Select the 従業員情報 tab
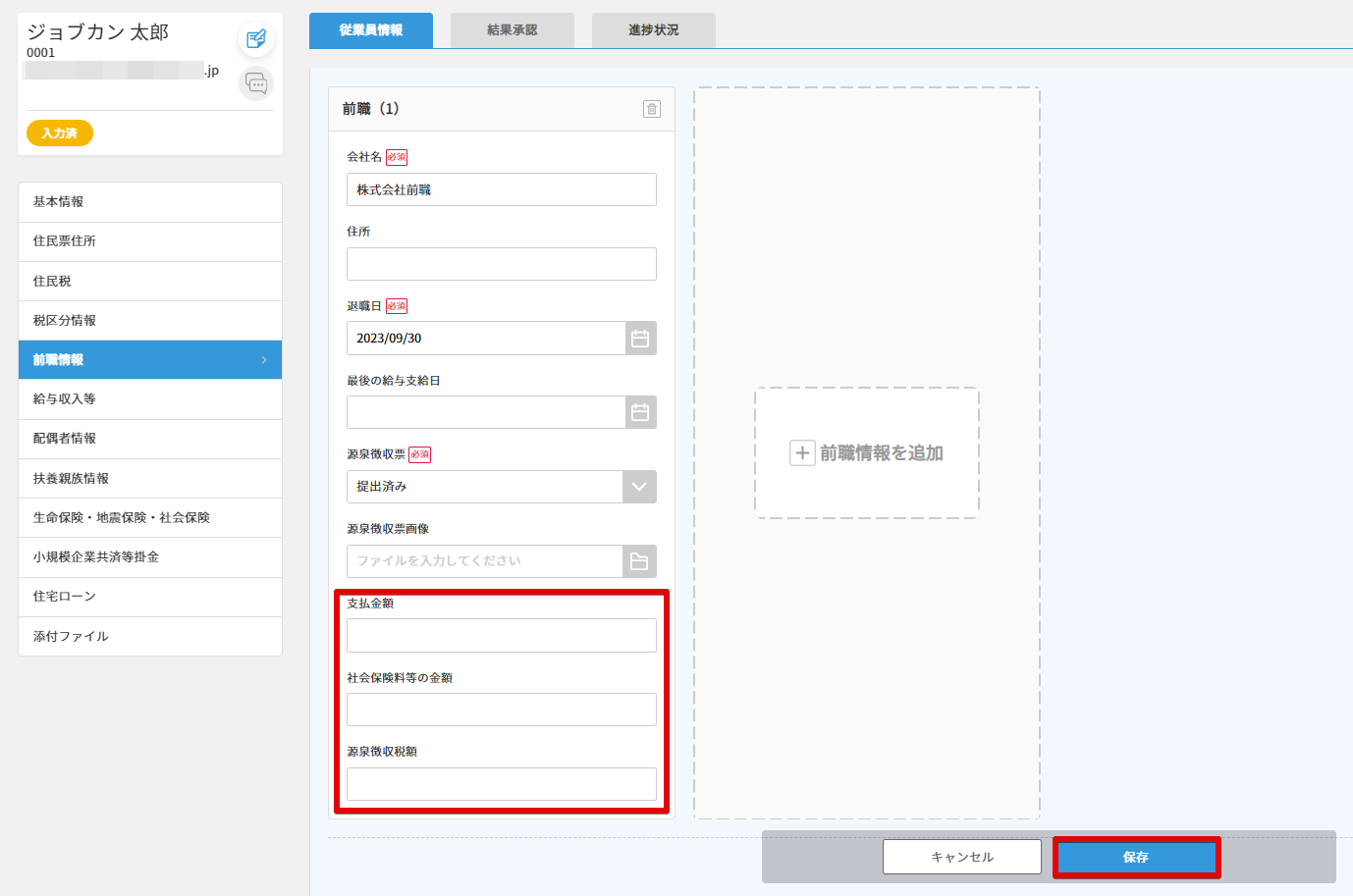Viewport: 1353px width, 896px height. pos(370,30)
